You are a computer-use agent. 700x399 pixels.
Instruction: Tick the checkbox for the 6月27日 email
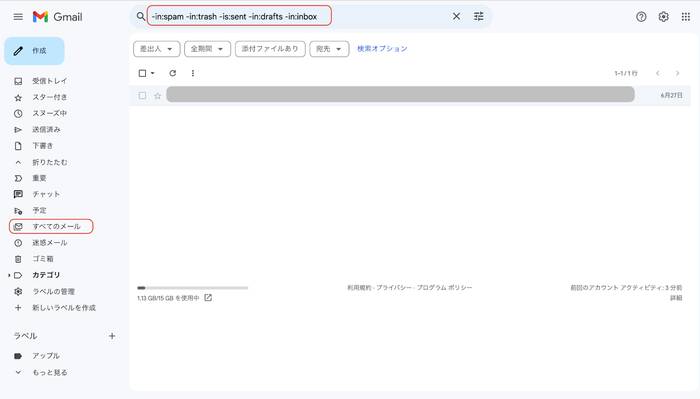point(142,96)
